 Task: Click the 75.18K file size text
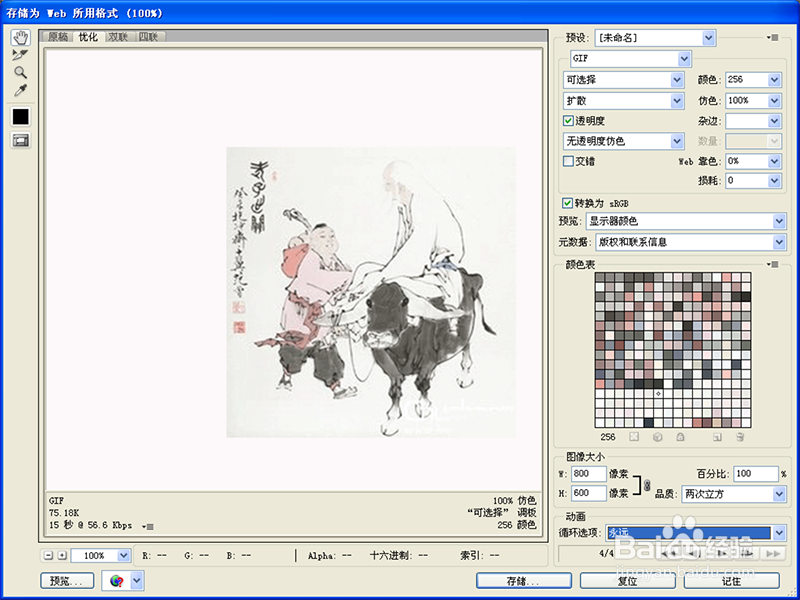click(x=64, y=513)
